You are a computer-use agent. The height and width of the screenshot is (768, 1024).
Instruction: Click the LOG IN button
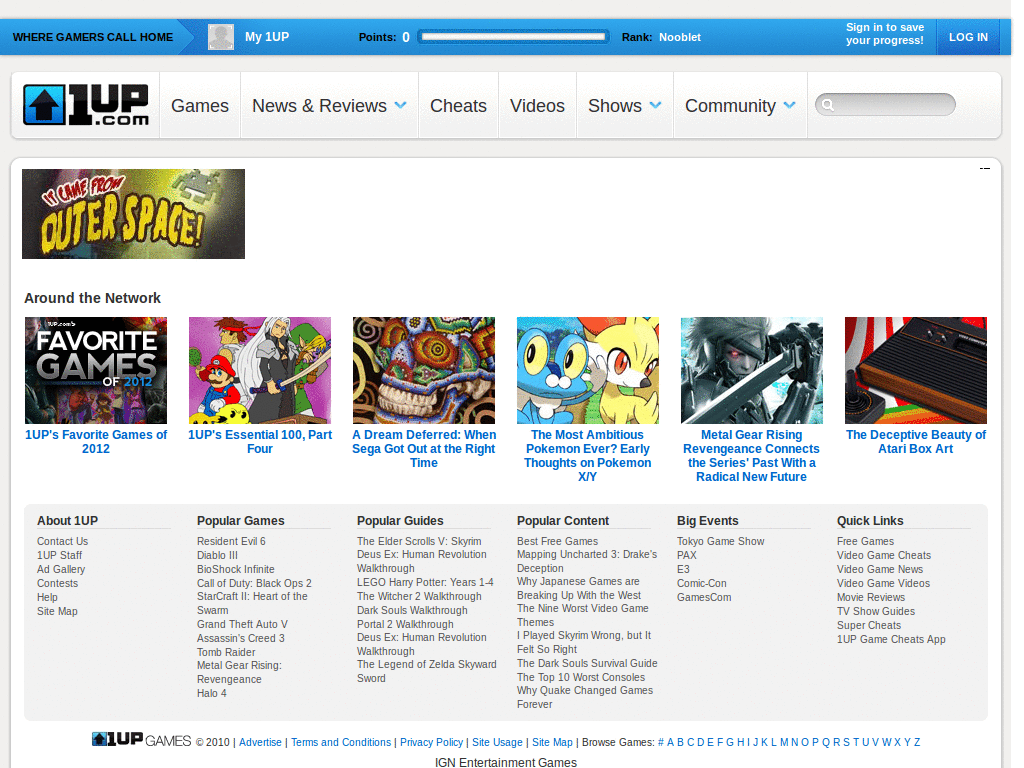coord(967,36)
